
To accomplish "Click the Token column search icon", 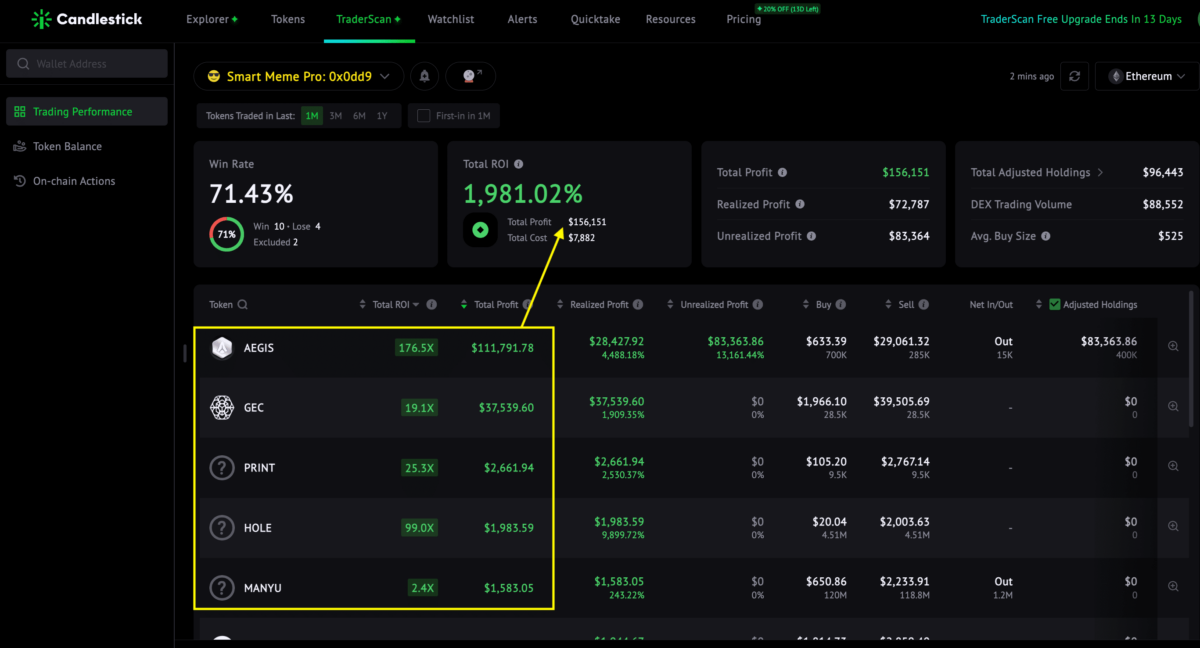I will coord(243,305).
